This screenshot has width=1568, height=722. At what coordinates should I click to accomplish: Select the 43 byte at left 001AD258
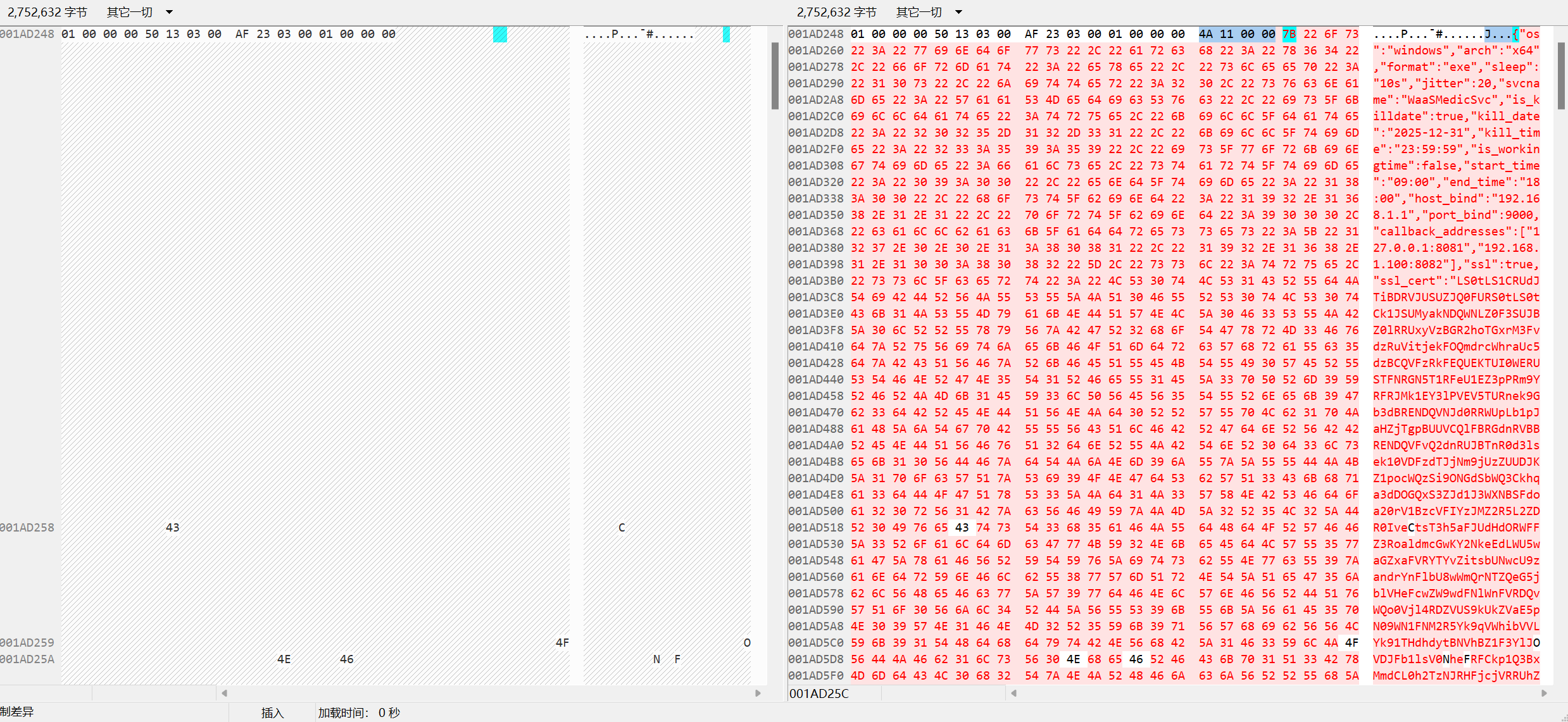point(172,528)
